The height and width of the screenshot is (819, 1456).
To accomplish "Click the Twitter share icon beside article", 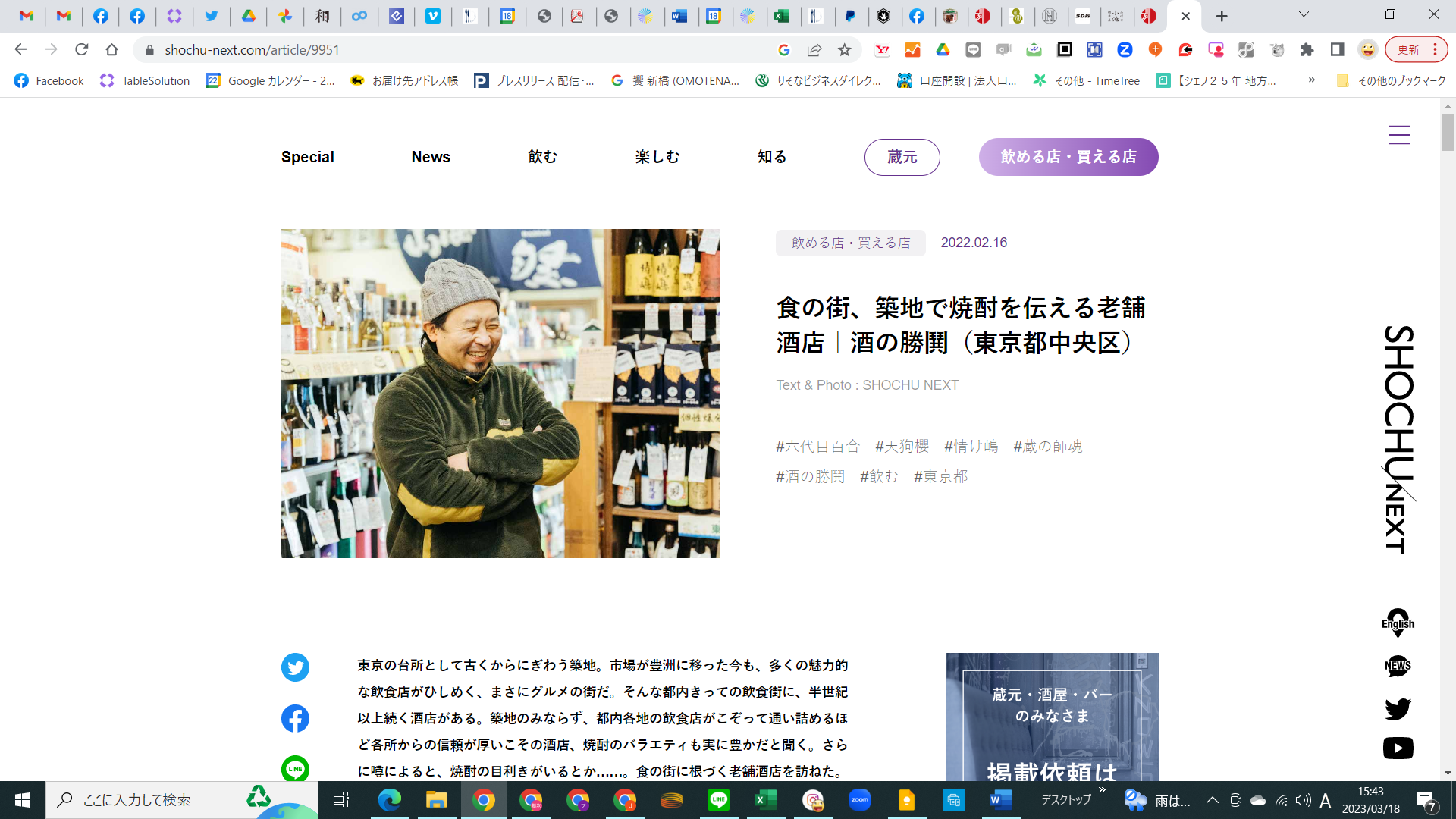I will 295,667.
